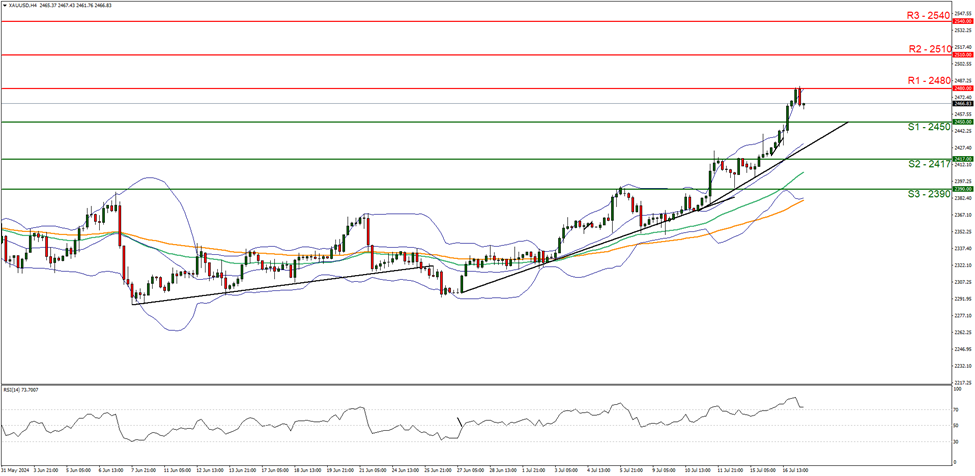Click the 2442.25 price axis value
The width and height of the screenshot is (975, 476).
click(962, 131)
